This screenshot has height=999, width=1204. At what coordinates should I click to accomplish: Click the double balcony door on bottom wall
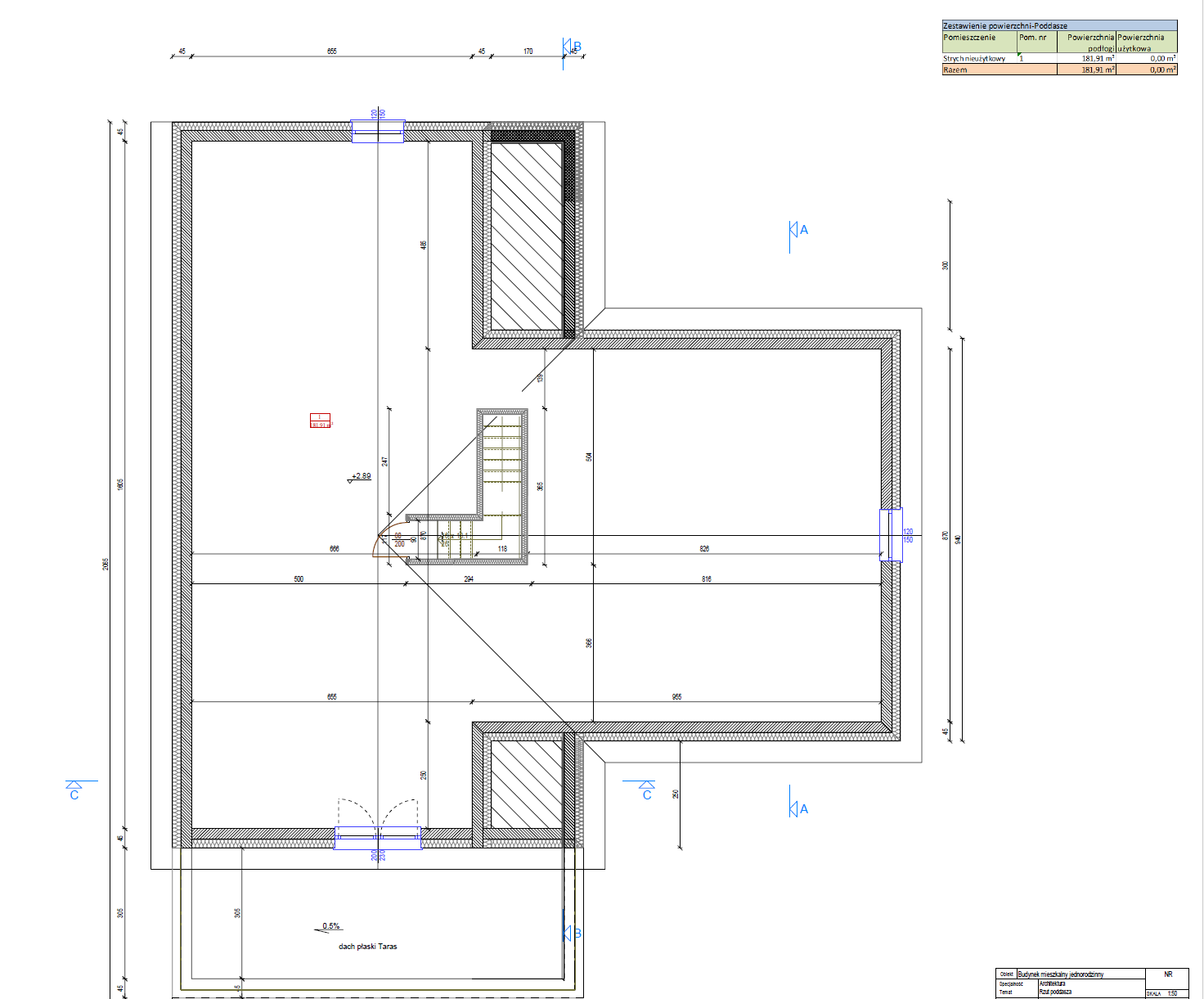click(x=378, y=836)
